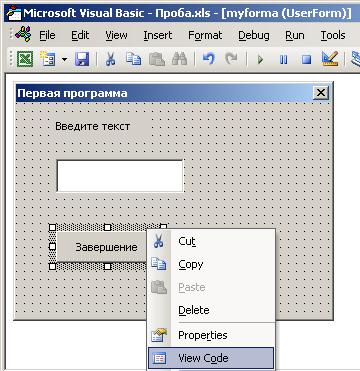Open the Run menu
The width and height of the screenshot is (360, 371).
tap(295, 35)
